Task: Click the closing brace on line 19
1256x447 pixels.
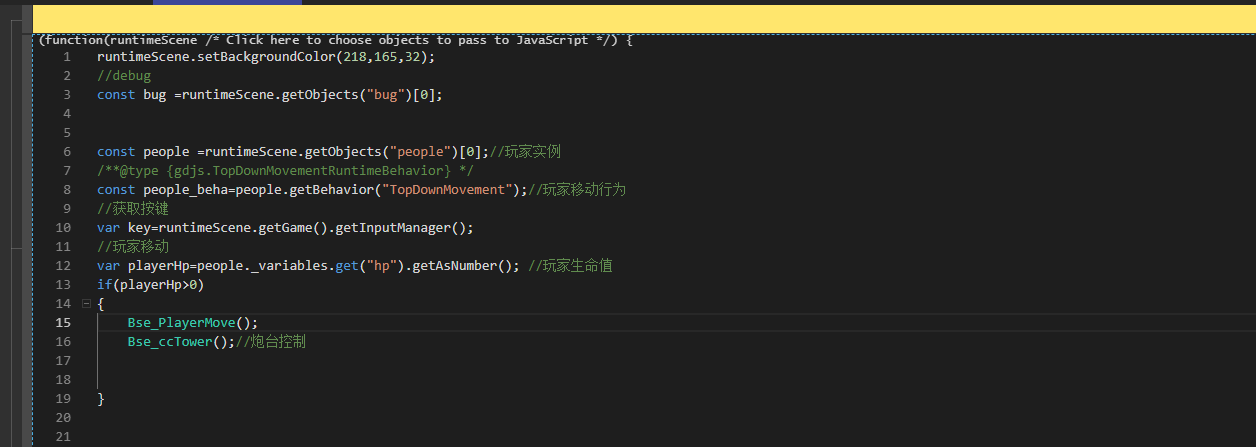Action: [x=101, y=398]
